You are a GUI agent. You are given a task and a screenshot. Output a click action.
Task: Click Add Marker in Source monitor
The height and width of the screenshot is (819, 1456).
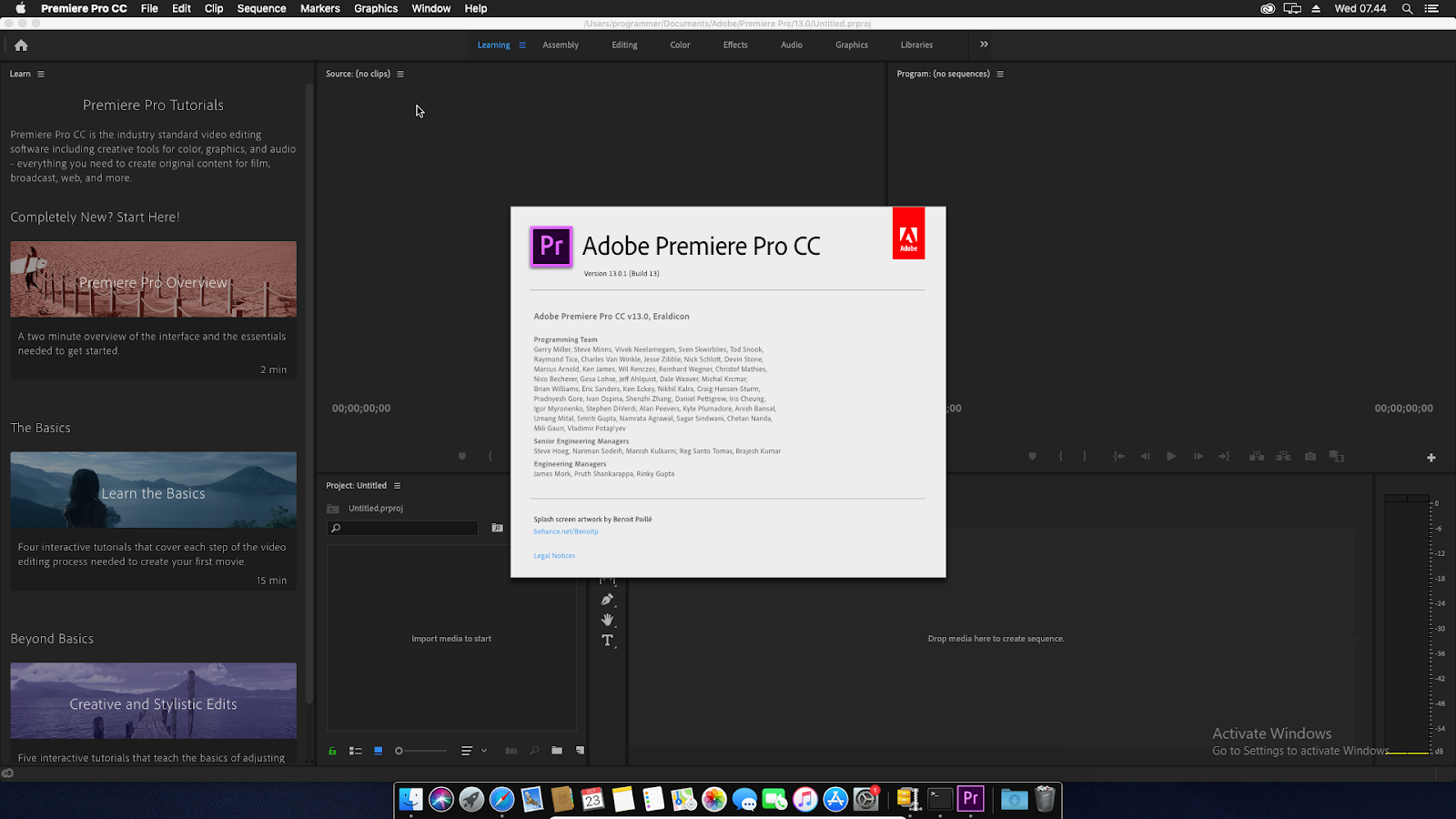point(462,457)
